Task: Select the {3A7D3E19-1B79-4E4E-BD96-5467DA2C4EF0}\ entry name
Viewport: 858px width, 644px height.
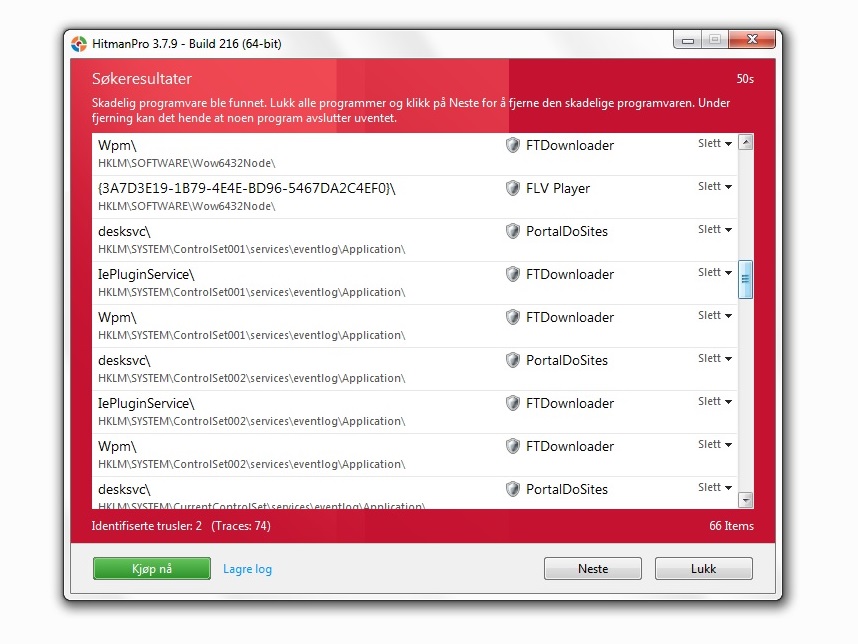Action: click(x=246, y=188)
